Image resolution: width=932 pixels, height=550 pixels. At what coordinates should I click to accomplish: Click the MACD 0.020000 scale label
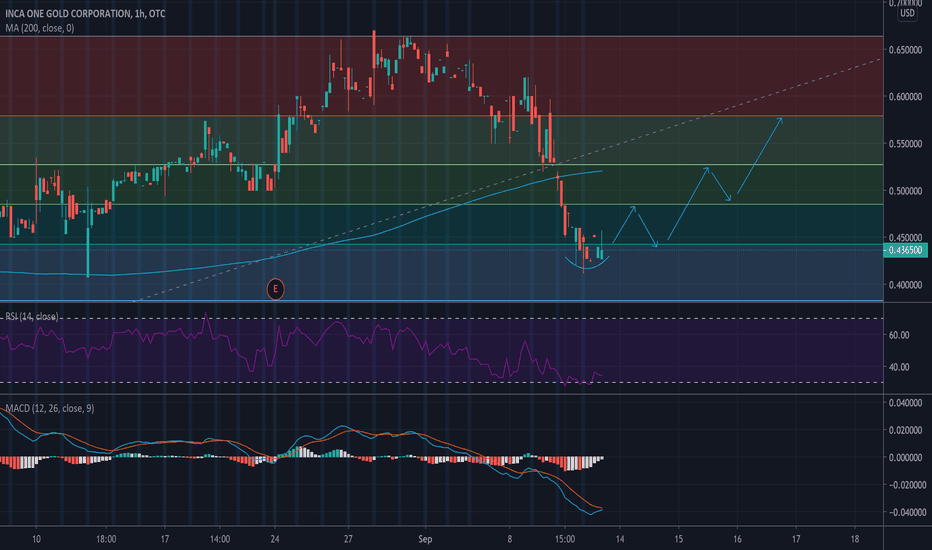tap(905, 430)
